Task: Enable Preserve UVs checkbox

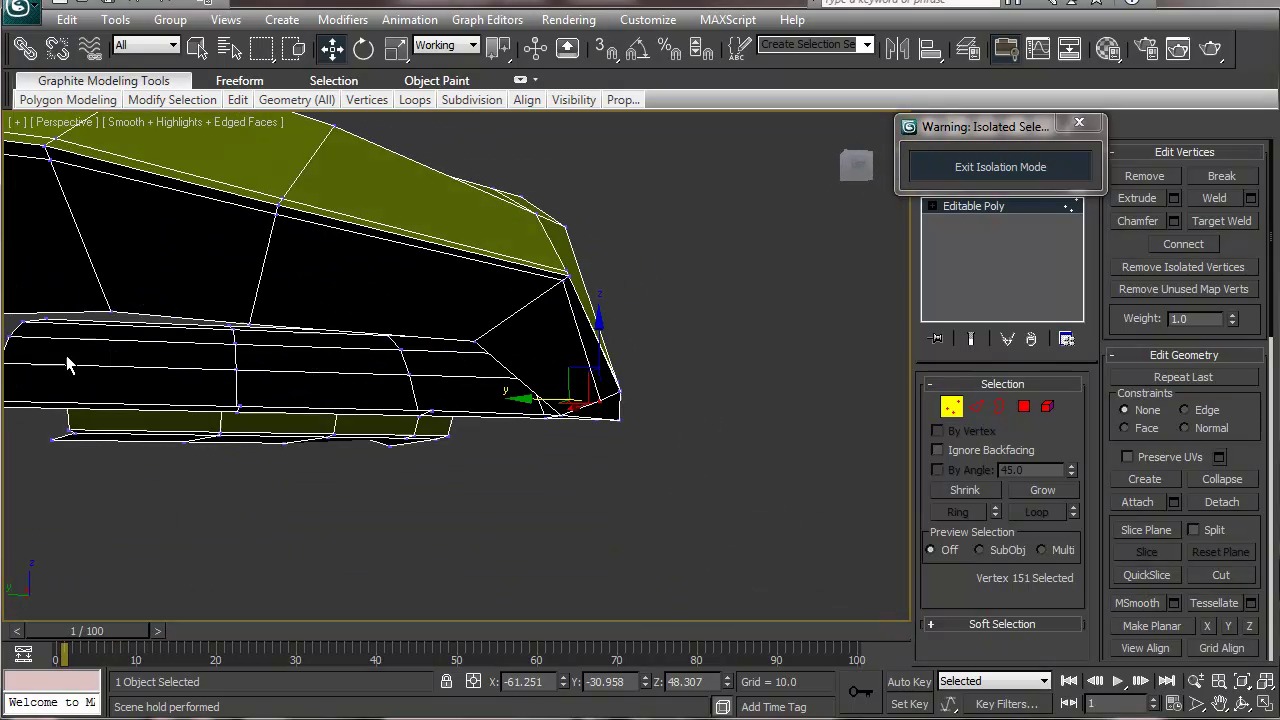Action: tap(1127, 457)
